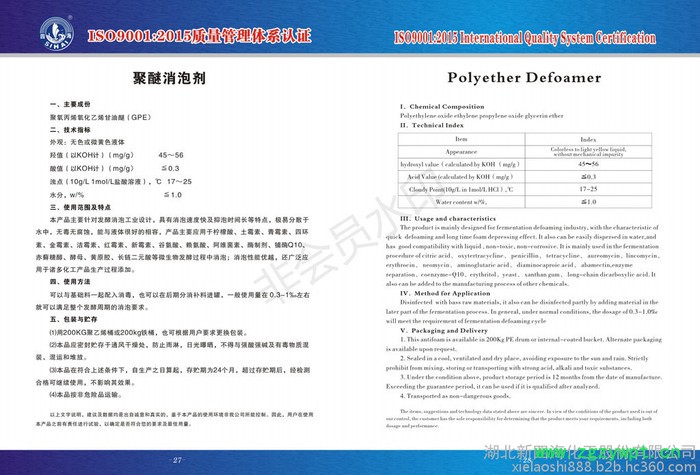Select the 'V. Packaging and Delivery' heading
This screenshot has width=700, height=475.
click(x=444, y=330)
